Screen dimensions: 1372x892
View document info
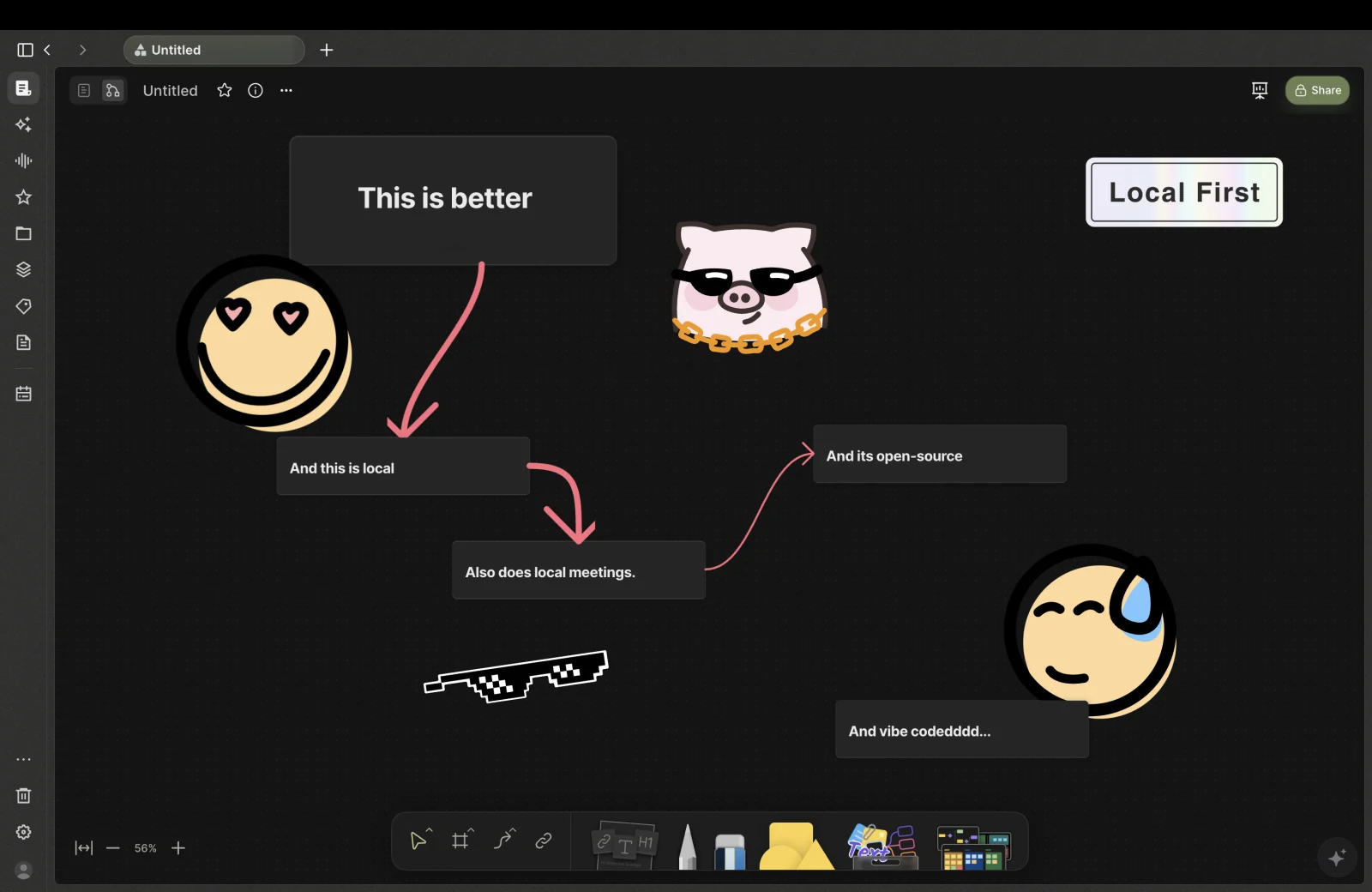pos(256,90)
